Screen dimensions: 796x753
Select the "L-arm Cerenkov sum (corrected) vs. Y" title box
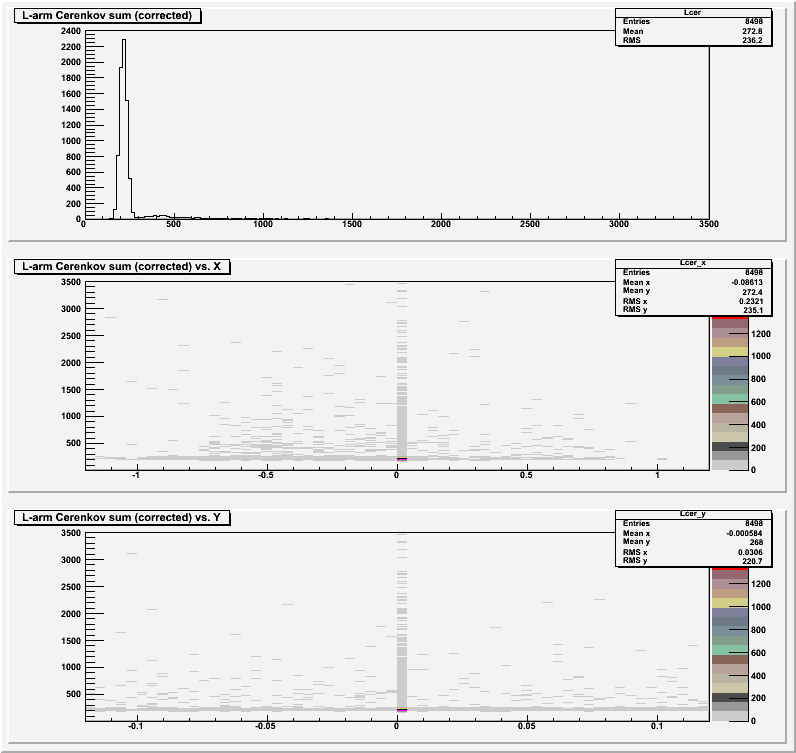coord(122,517)
